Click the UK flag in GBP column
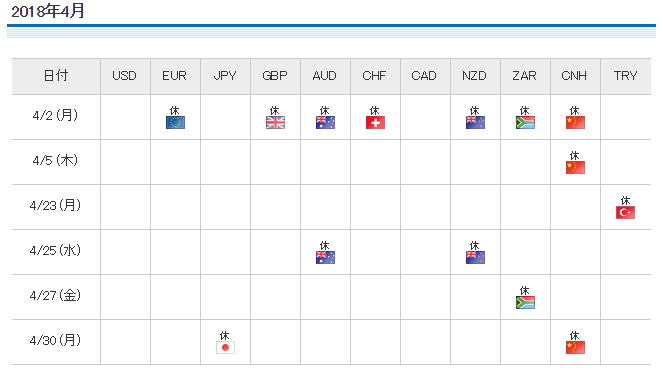The width and height of the screenshot is (663, 372). [x=275, y=123]
